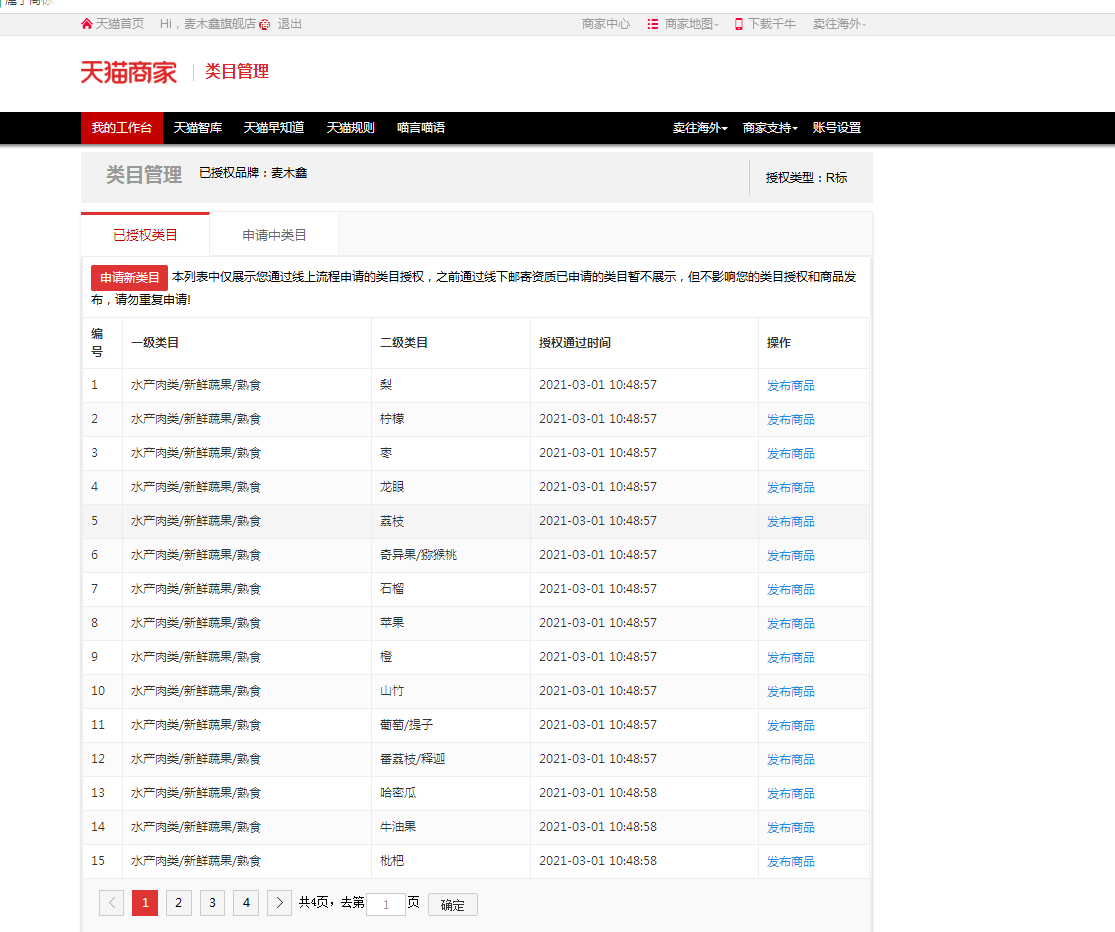Expand 卖往海外 menu in black navigation

pos(700,128)
